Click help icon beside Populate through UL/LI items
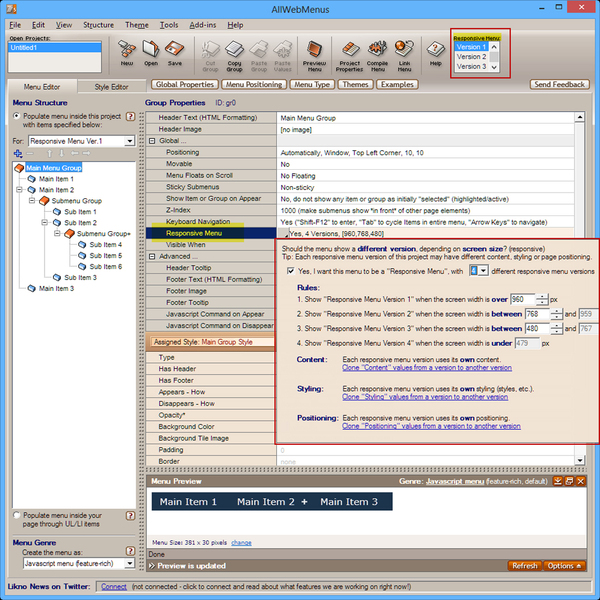This screenshot has height=600, width=600. pyautogui.click(x=130, y=515)
